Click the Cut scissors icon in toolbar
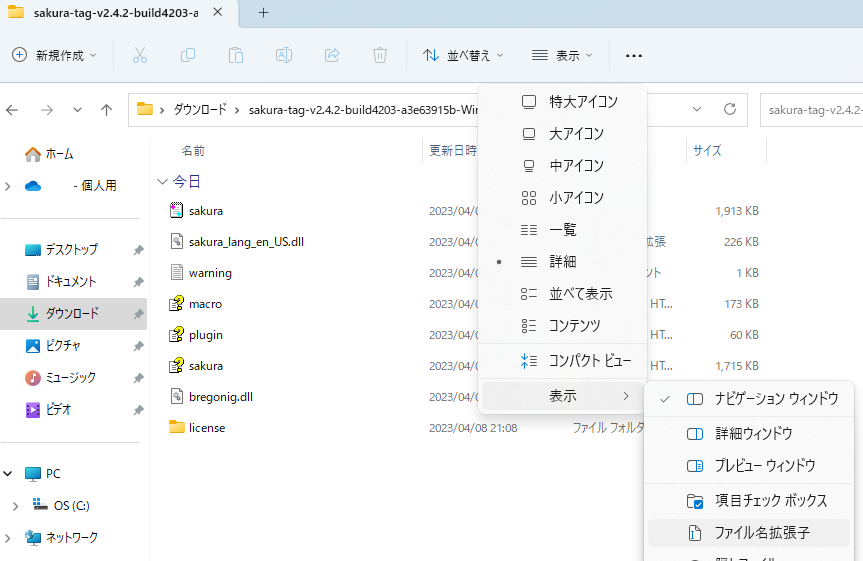 coord(140,55)
